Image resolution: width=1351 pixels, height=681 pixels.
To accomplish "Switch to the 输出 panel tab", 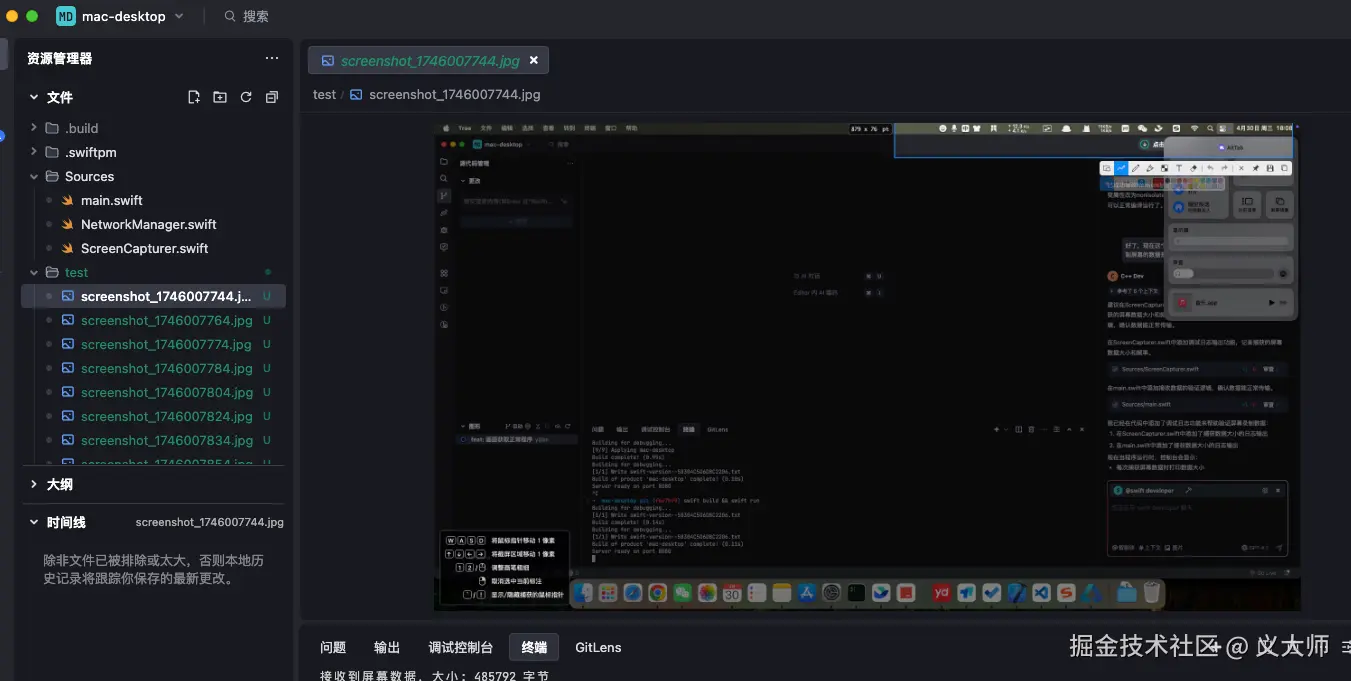I will (x=387, y=647).
